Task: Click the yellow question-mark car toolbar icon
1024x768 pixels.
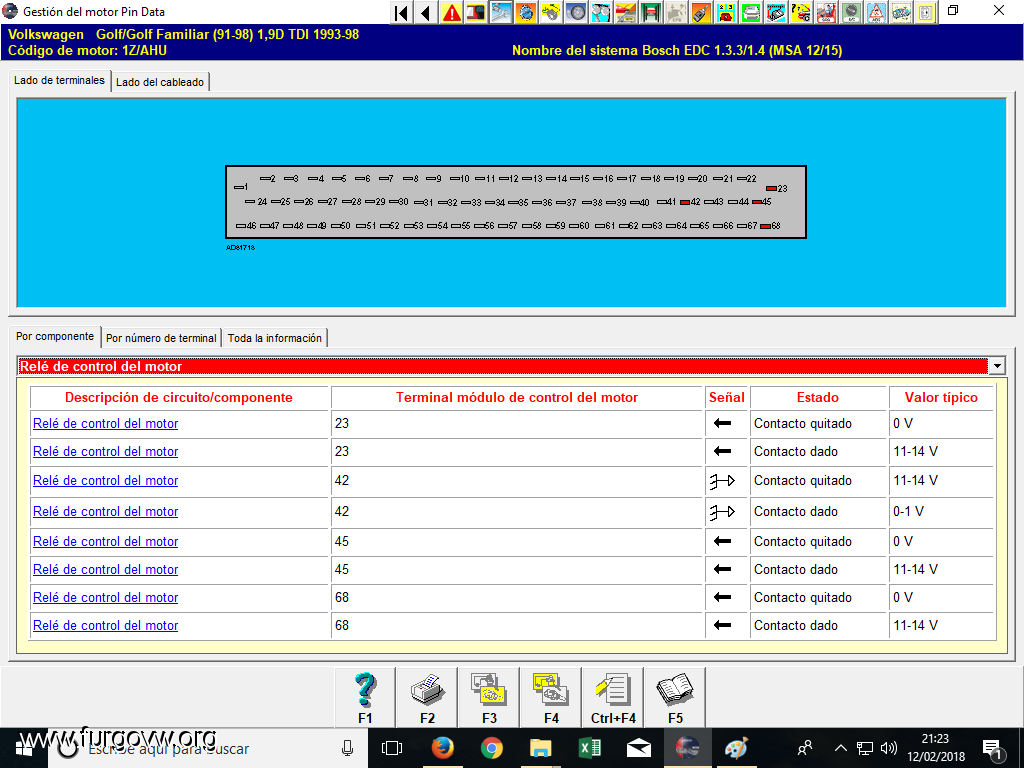Action: [x=801, y=12]
